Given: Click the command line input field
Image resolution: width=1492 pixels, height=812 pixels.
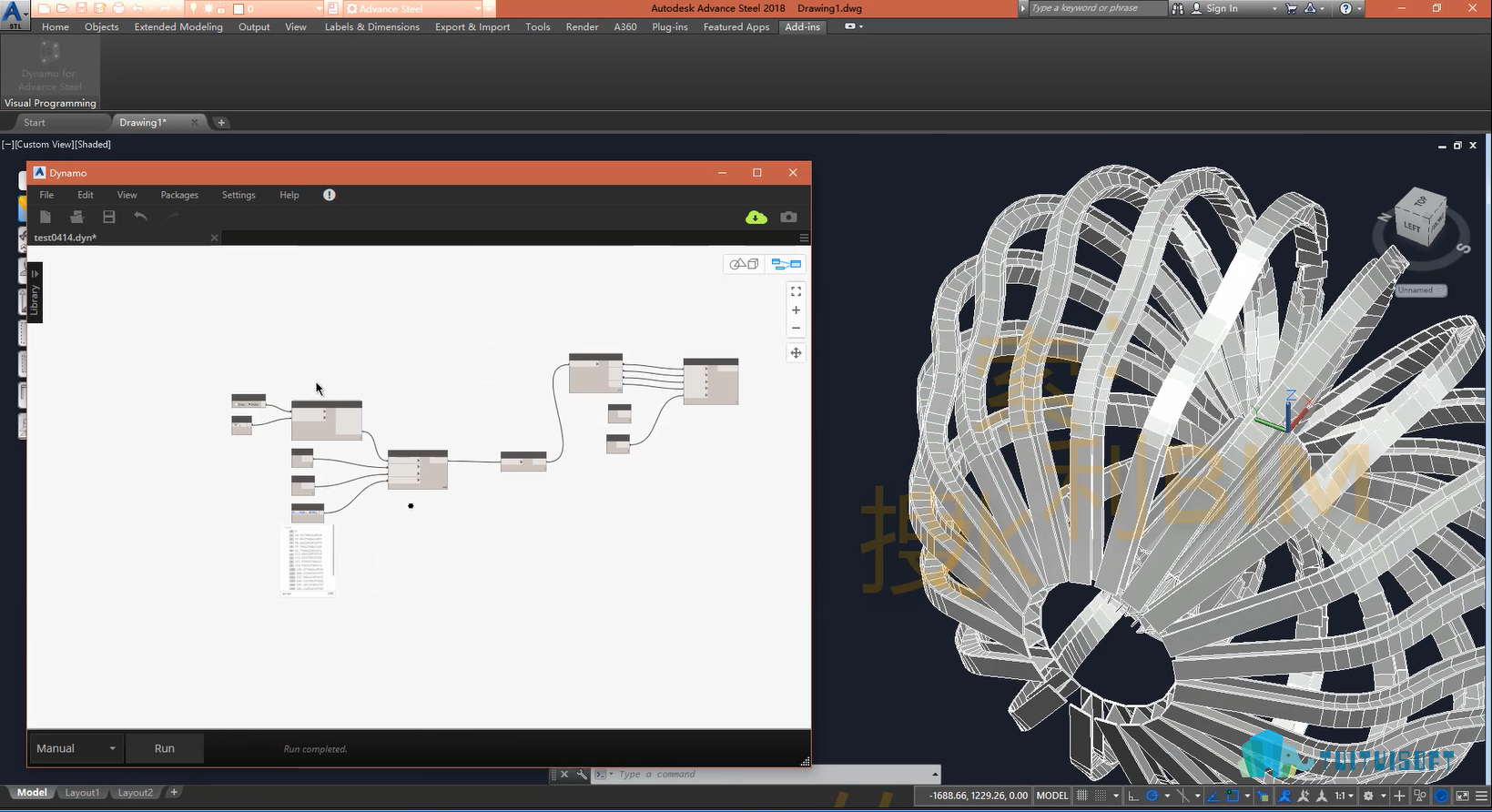Looking at the screenshot, I should click(x=765, y=775).
